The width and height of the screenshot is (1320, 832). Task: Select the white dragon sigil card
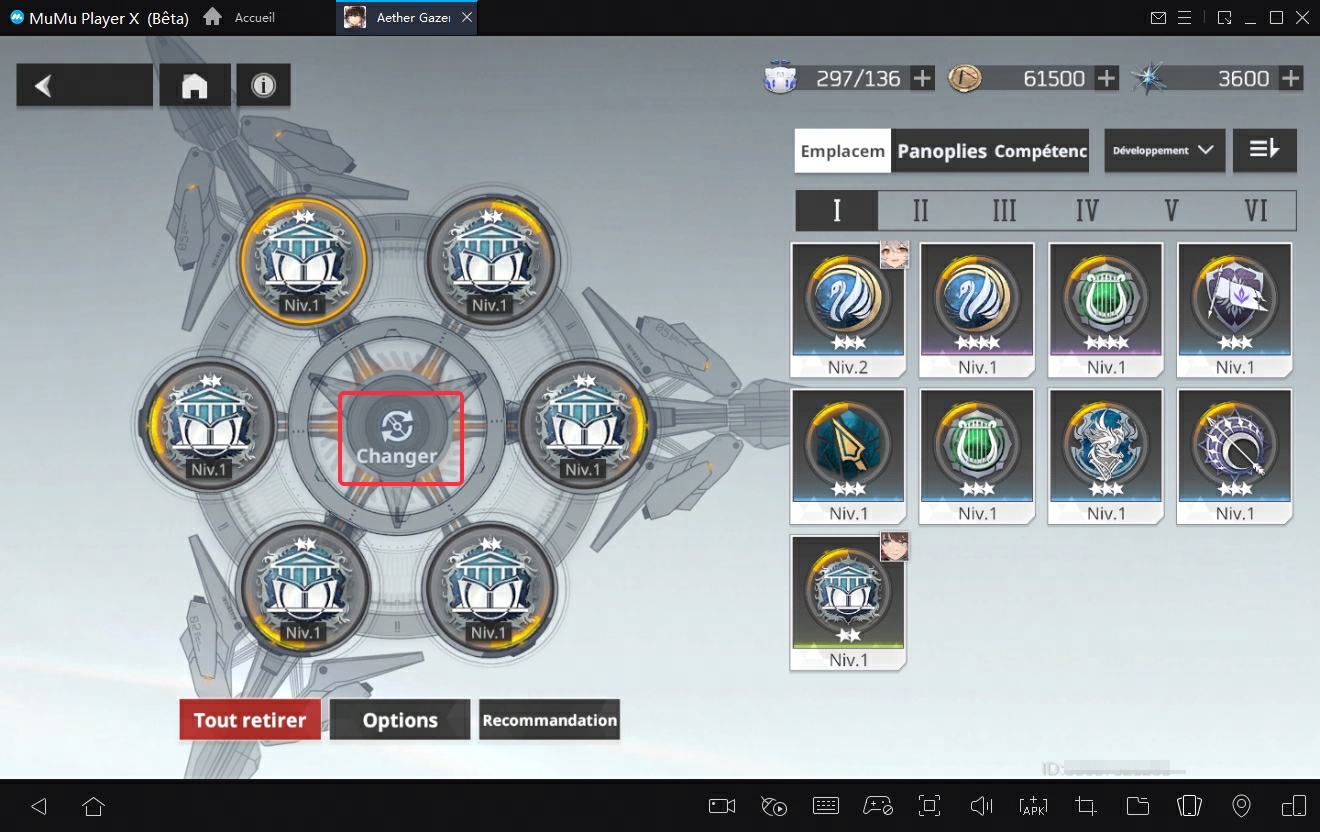coord(1106,456)
